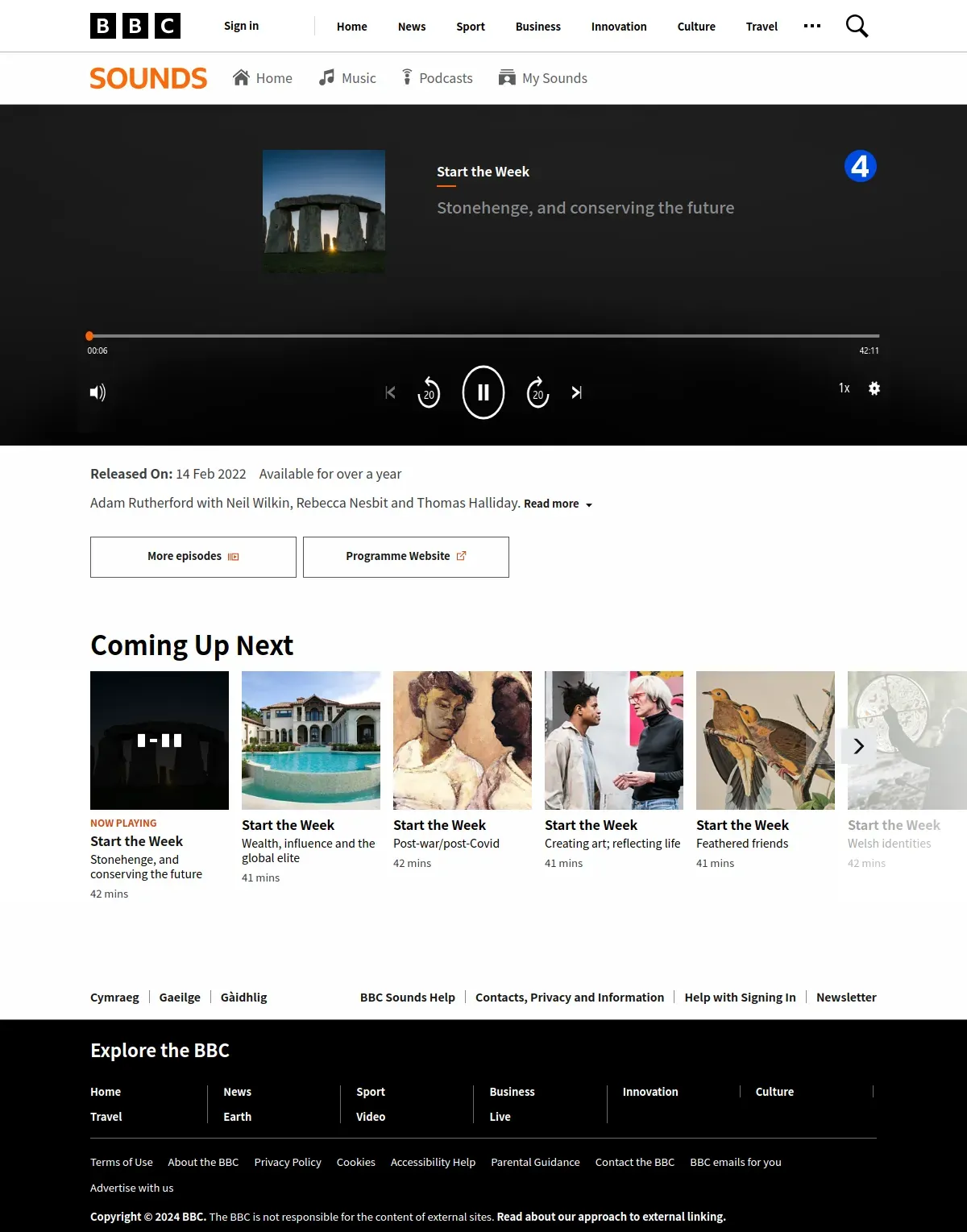Mute audio with the volume speaker icon
Image resolution: width=967 pixels, height=1232 pixels.
pyautogui.click(x=98, y=392)
